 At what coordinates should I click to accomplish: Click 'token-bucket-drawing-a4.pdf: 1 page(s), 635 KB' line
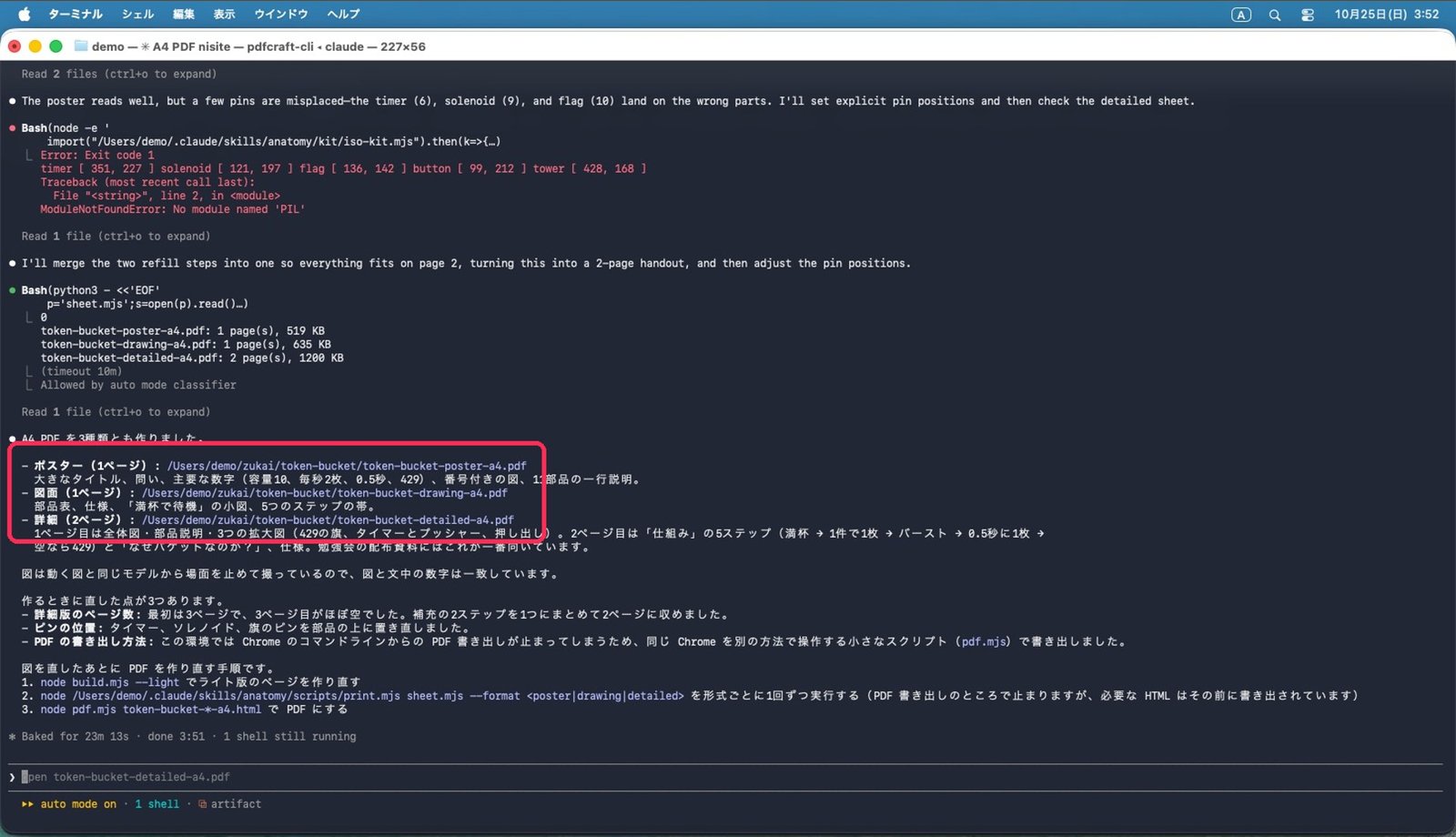pyautogui.click(x=186, y=345)
